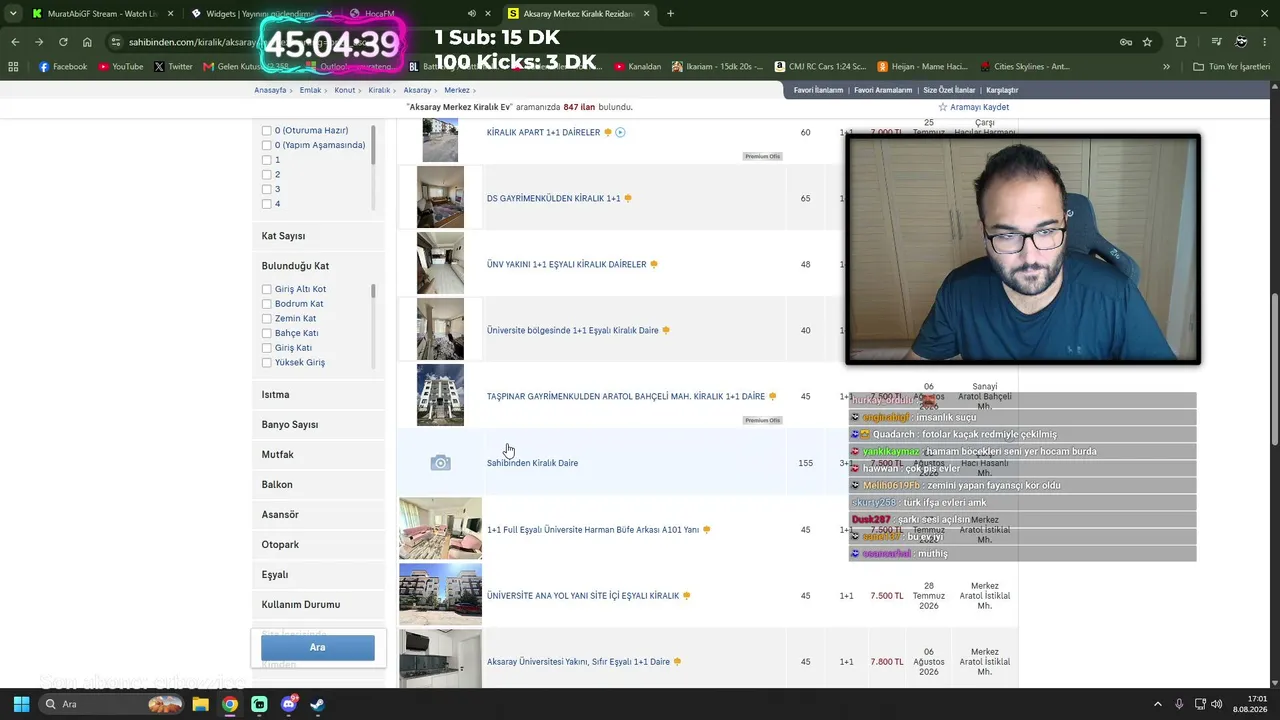1280x720 pixels.
Task: Check the building age '2' checkbox
Action: 266,174
